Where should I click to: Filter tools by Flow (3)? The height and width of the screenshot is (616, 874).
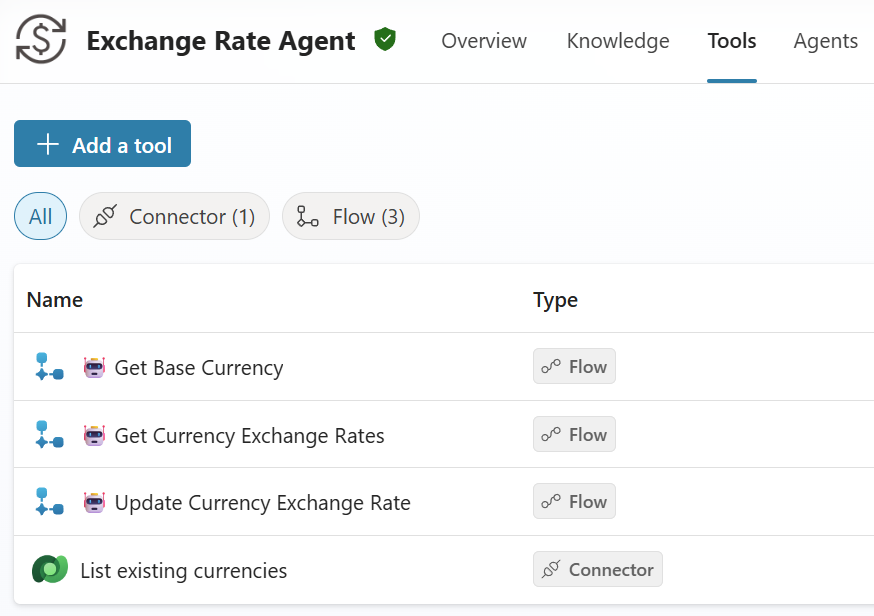click(350, 217)
